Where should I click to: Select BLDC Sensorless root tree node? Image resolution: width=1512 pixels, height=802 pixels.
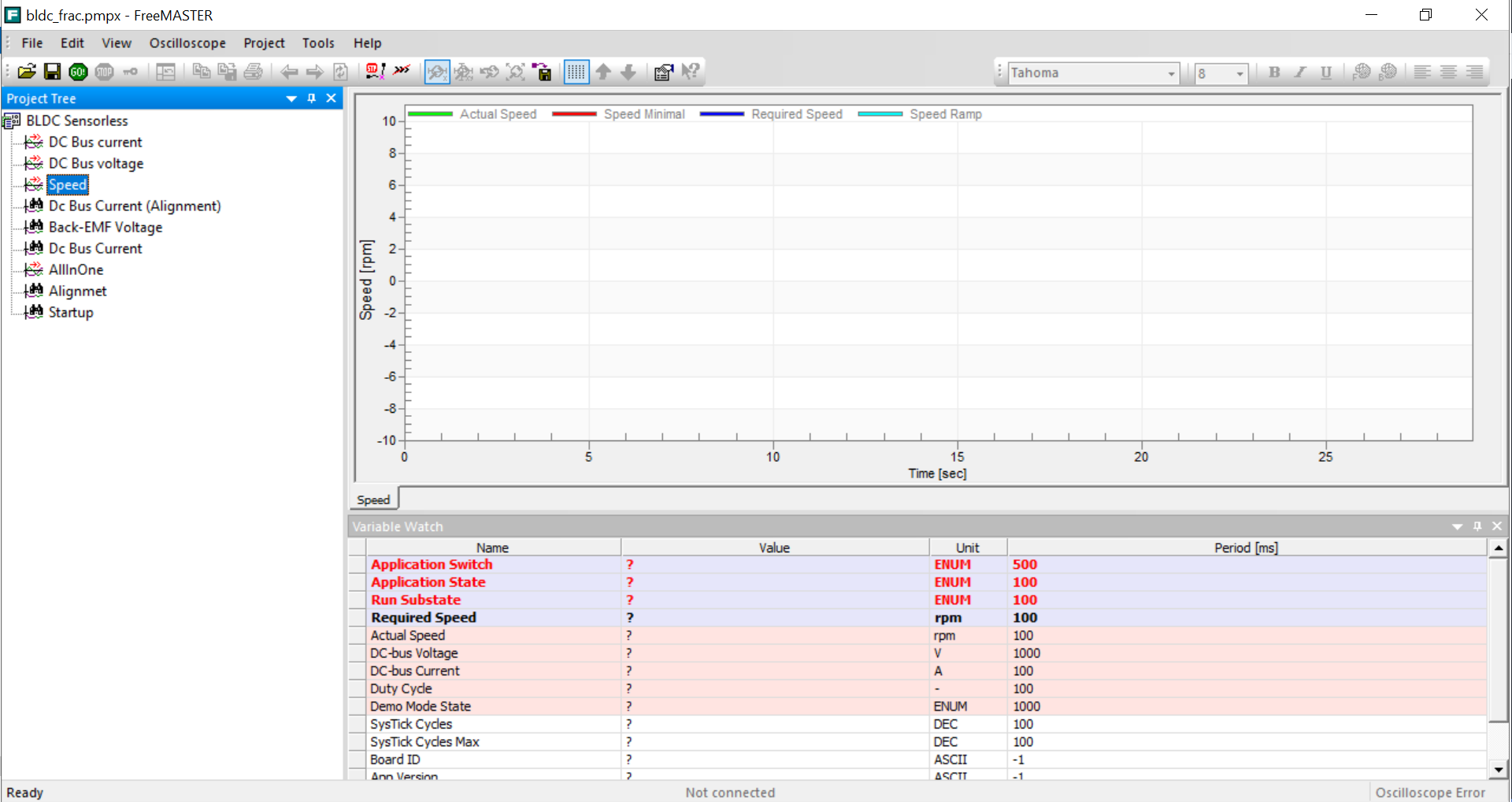coord(77,121)
